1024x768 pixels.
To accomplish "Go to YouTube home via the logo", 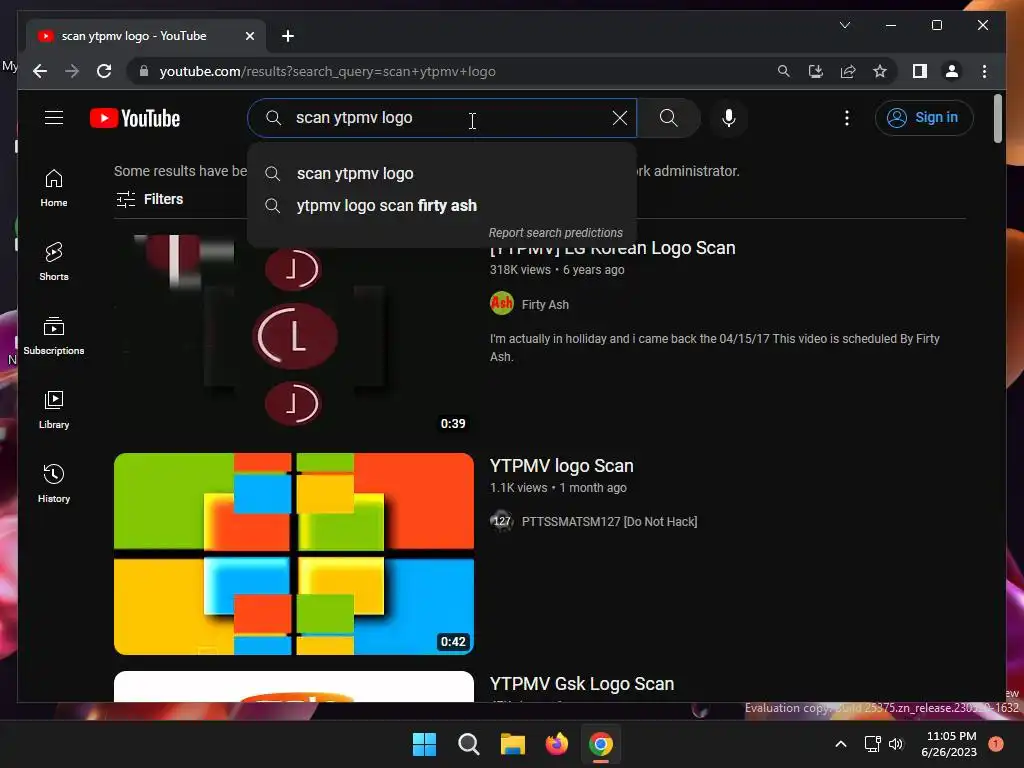I will [135, 118].
